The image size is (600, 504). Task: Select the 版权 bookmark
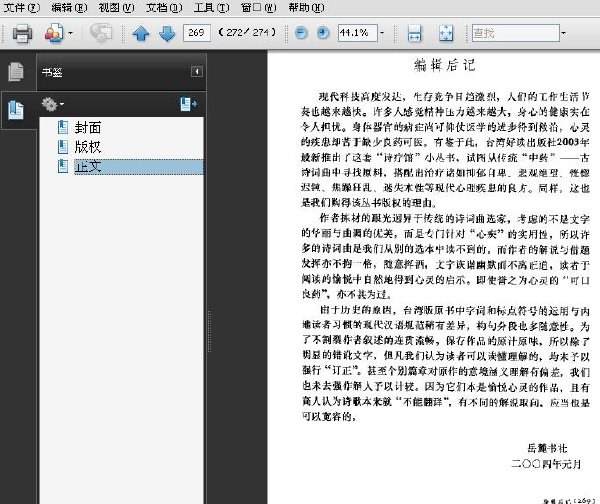[x=88, y=147]
